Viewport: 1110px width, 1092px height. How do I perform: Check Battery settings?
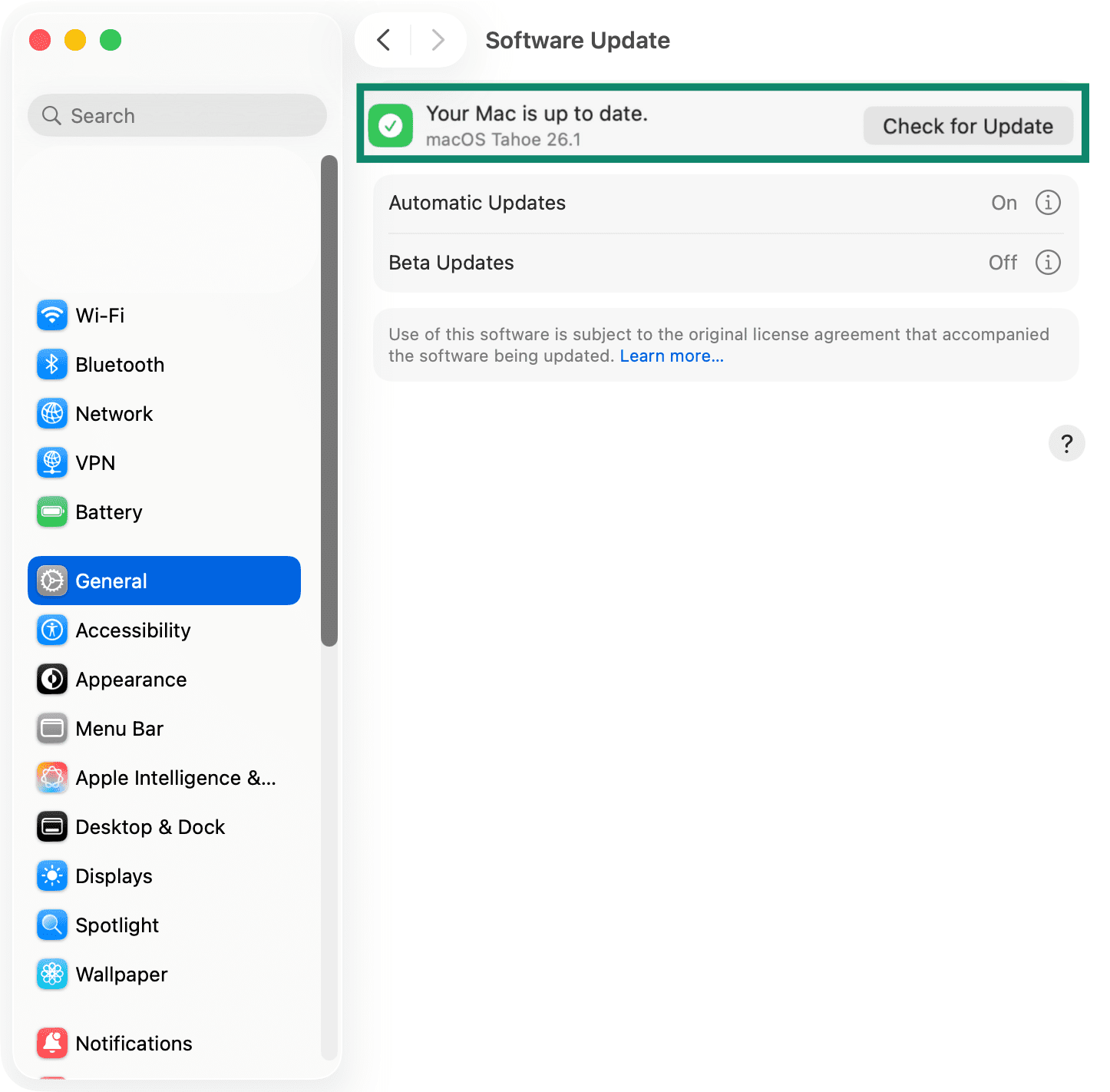[x=108, y=511]
